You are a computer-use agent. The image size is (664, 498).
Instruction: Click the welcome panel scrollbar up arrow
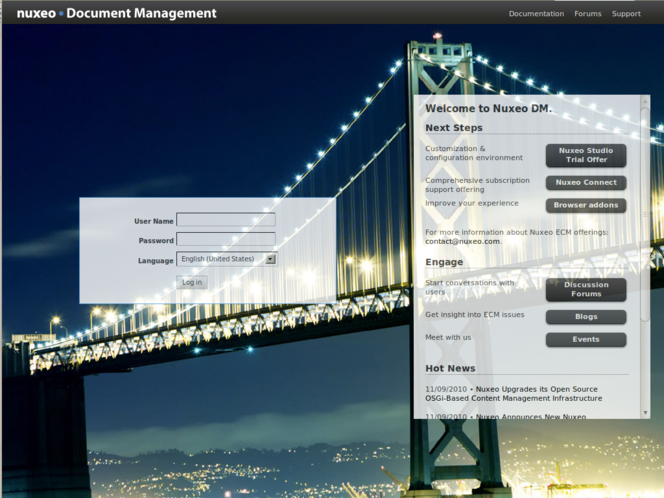tap(645, 100)
